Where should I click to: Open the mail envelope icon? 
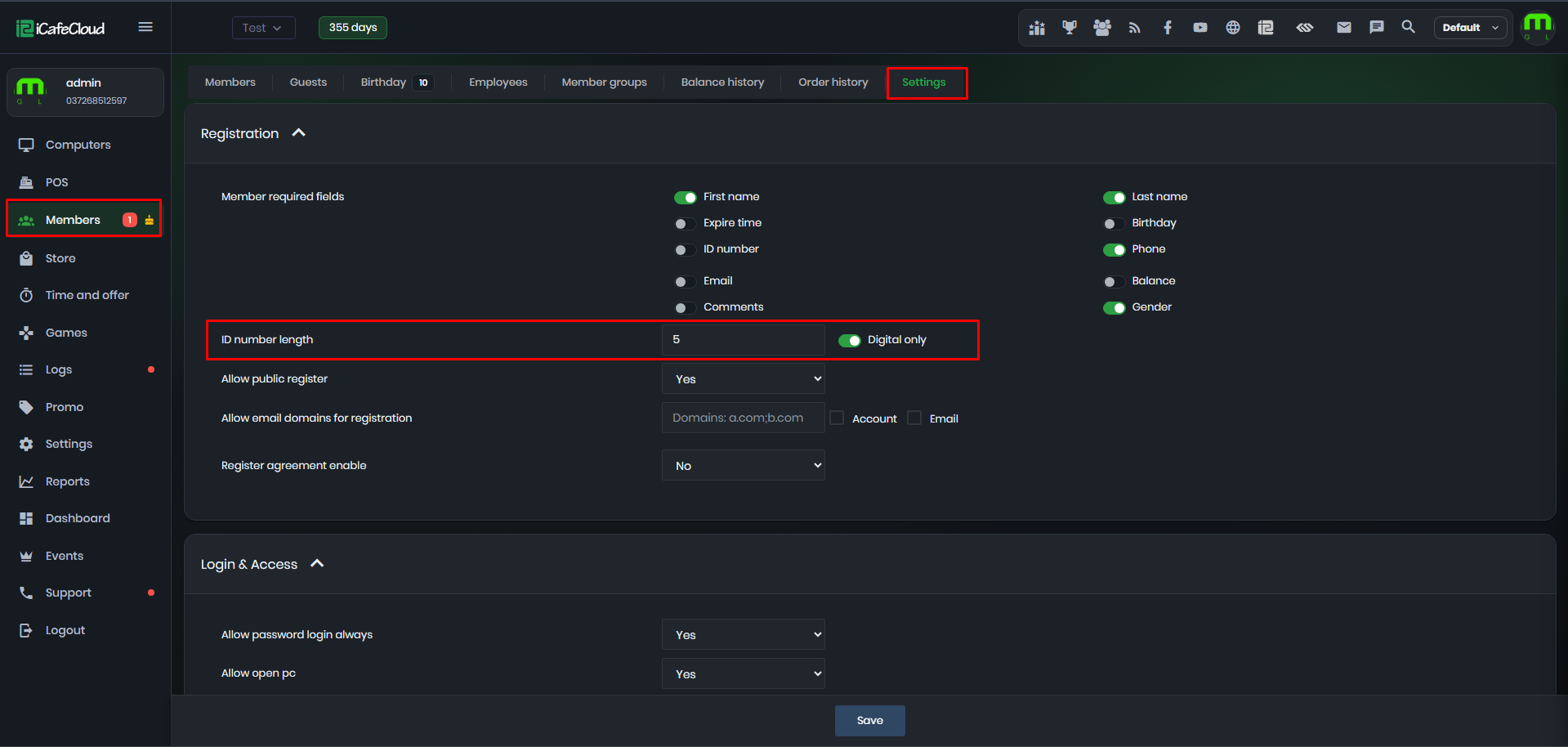(x=1344, y=28)
